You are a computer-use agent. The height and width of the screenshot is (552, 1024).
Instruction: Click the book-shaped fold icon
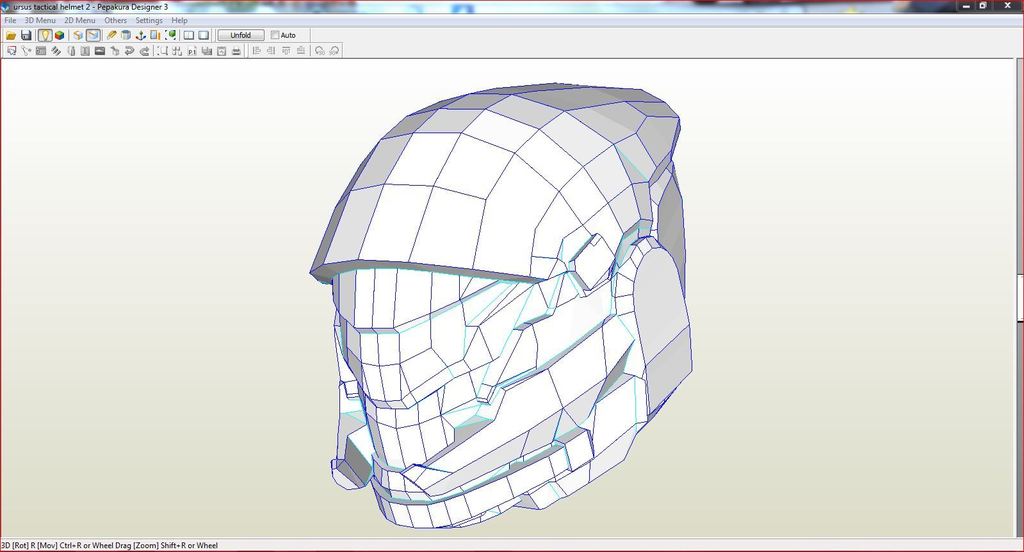pos(85,51)
